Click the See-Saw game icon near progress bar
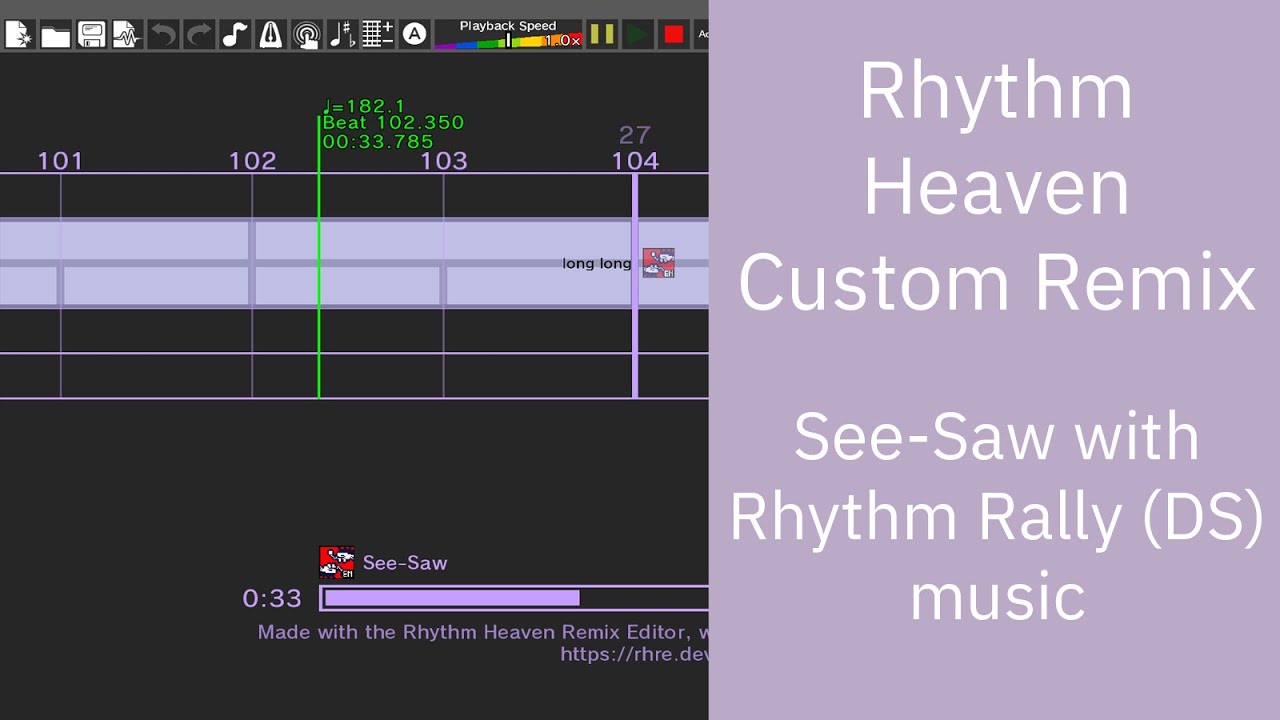Viewport: 1280px width, 720px height. click(x=337, y=563)
